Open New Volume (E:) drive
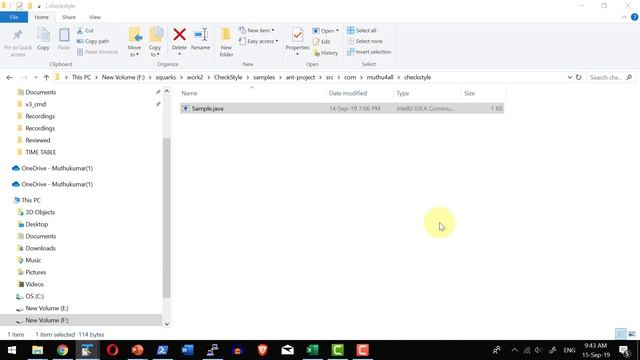Viewport: 640px width, 360px height. (47, 308)
